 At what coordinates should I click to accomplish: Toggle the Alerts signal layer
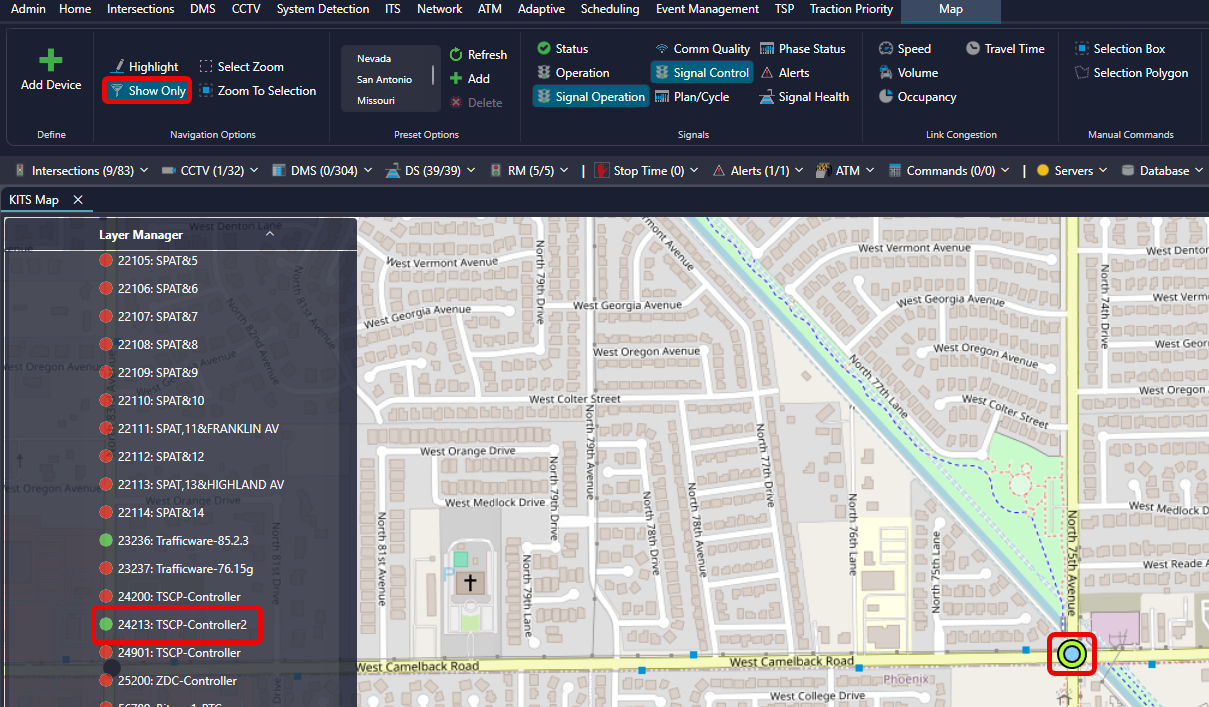pyautogui.click(x=784, y=73)
